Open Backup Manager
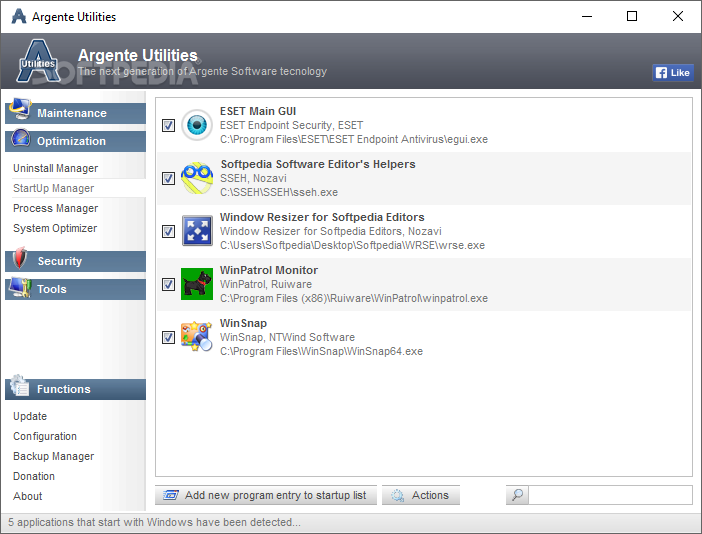 tap(53, 456)
